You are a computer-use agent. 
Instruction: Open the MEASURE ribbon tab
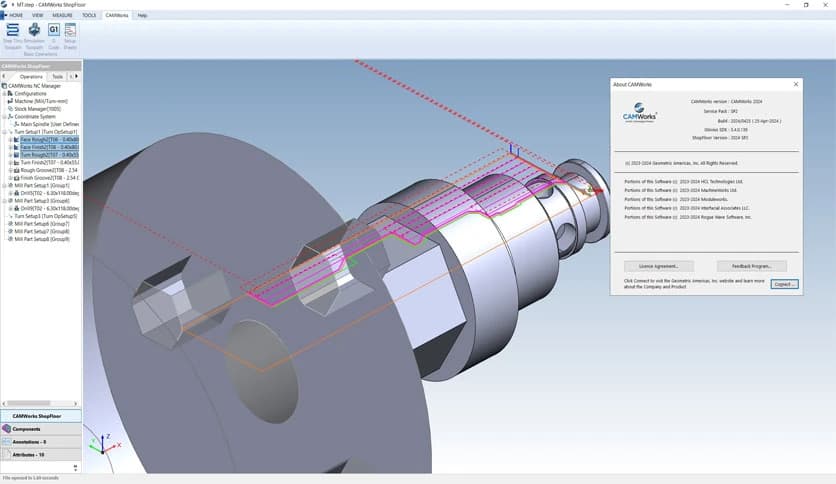point(62,16)
